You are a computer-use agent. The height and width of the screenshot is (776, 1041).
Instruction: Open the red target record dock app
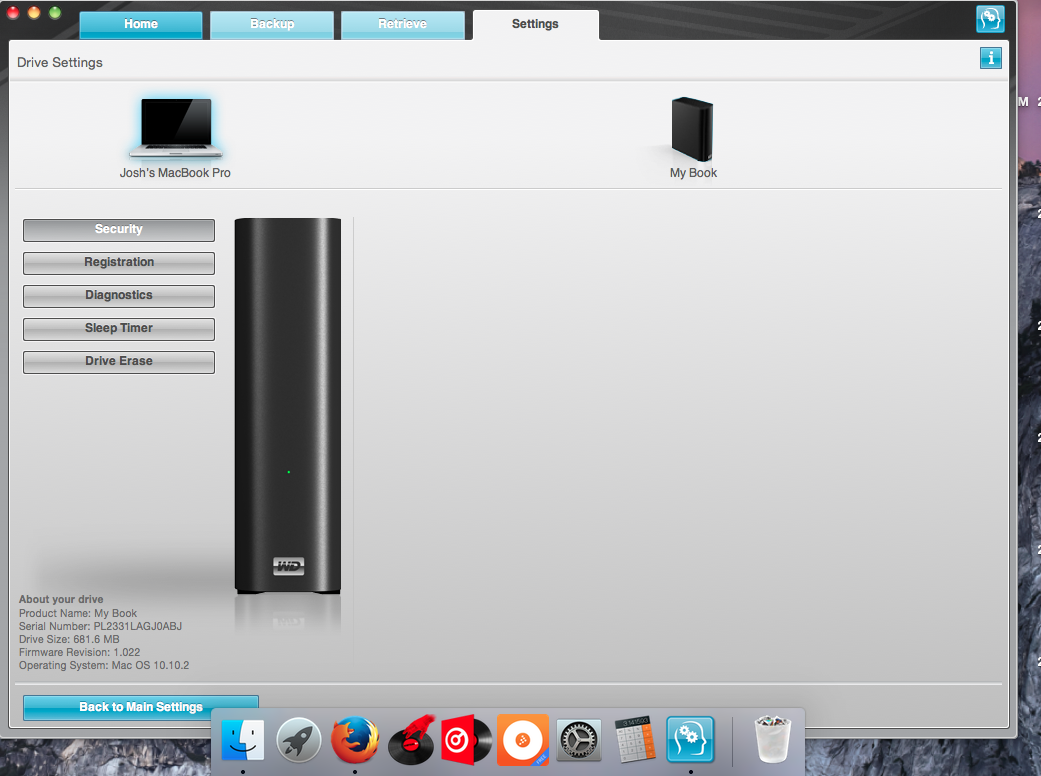click(467, 739)
